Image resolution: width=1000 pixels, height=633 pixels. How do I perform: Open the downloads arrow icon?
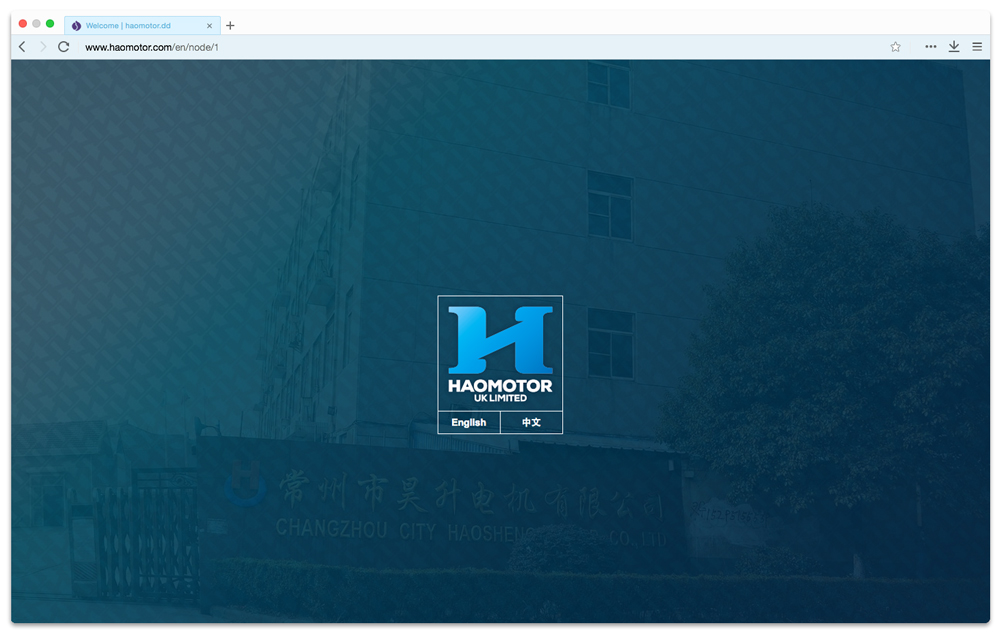[x=954, y=47]
